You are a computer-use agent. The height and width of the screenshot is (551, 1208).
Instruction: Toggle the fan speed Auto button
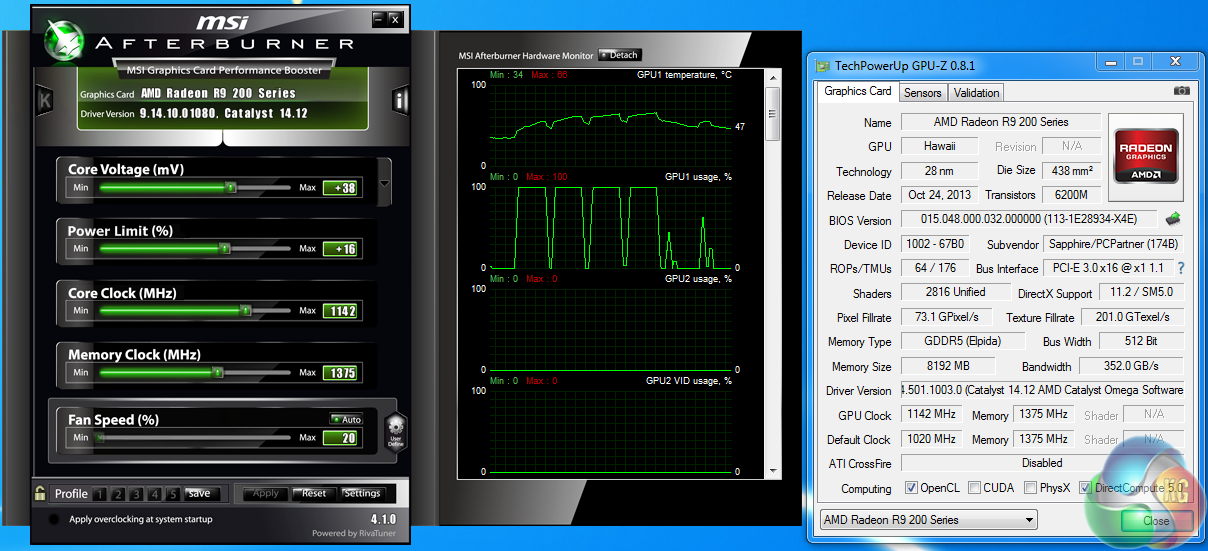coord(345,419)
